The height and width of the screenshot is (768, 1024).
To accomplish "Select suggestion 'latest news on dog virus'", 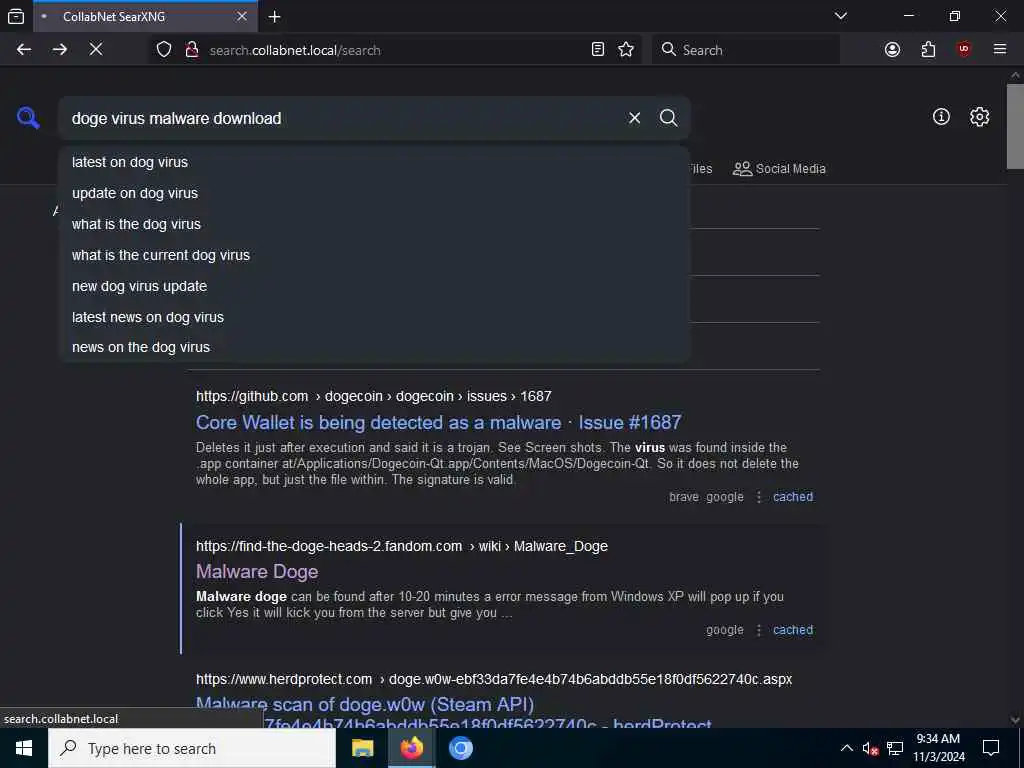I will 374,317.
